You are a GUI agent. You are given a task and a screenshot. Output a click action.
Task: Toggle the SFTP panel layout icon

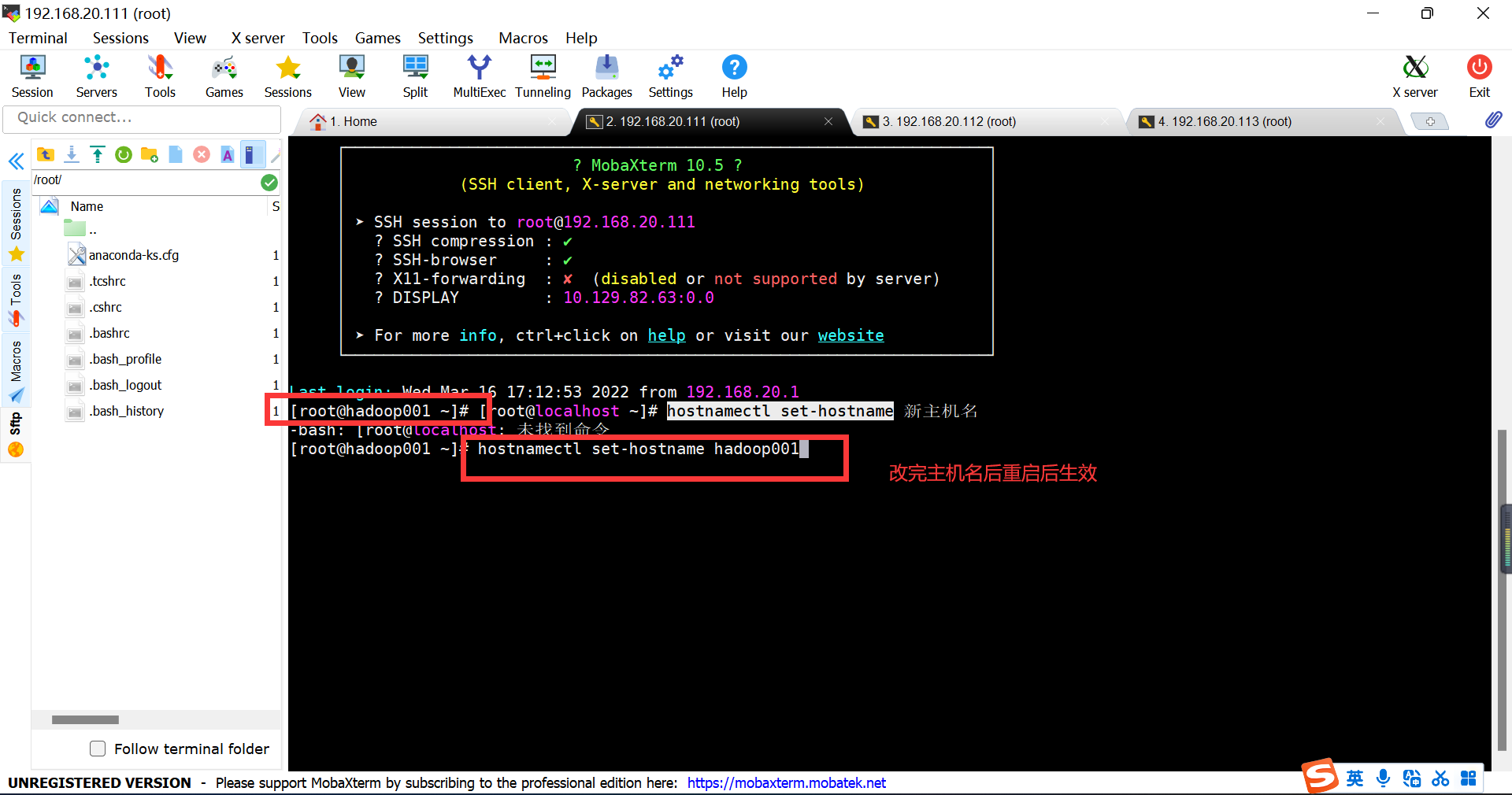tap(253, 154)
